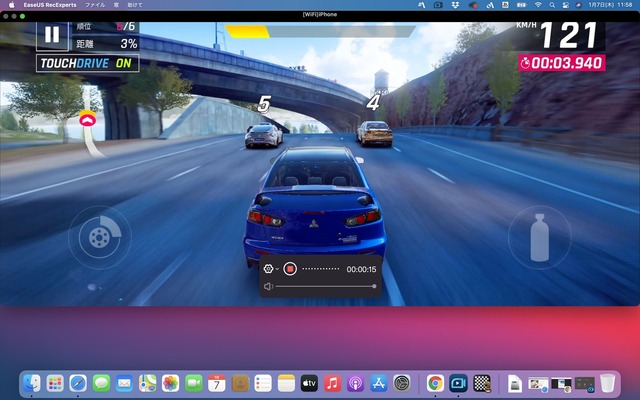The width and height of the screenshot is (640, 400).
Task: Open the document file in the Dock
Action: (515, 383)
